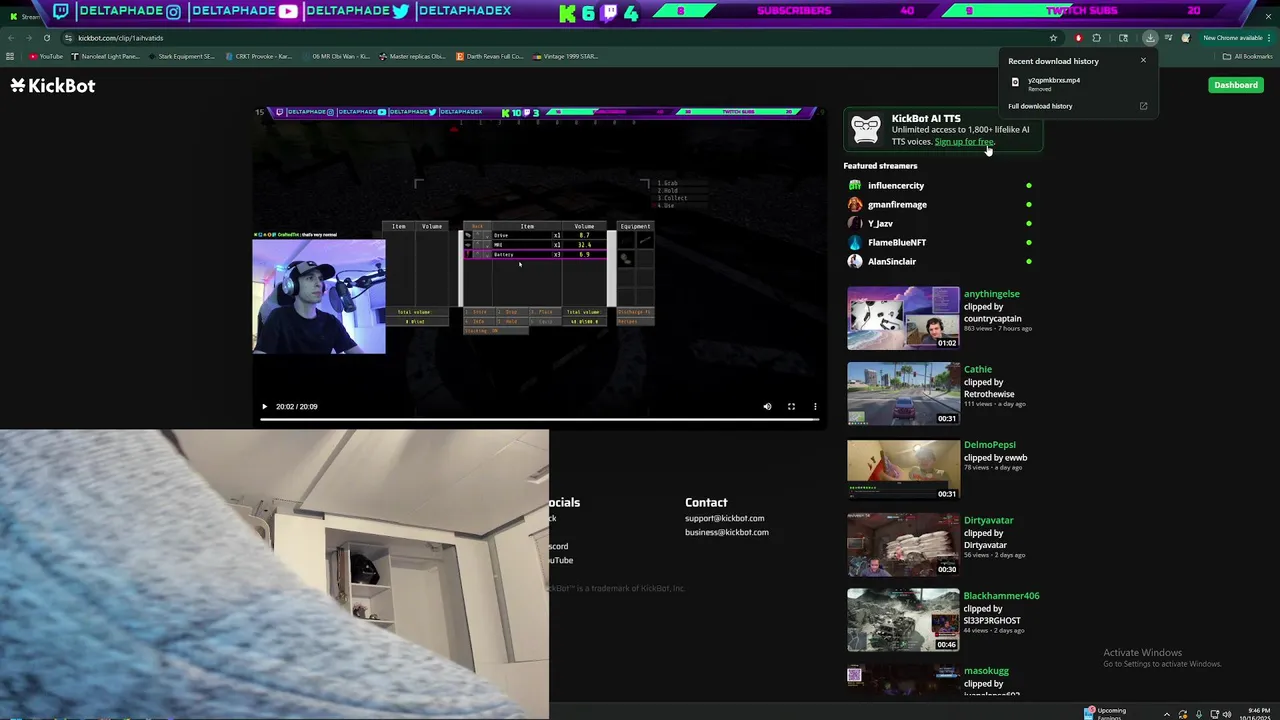The width and height of the screenshot is (1280, 720).
Task: Click the anythingelse streamer name
Action: click(x=992, y=294)
